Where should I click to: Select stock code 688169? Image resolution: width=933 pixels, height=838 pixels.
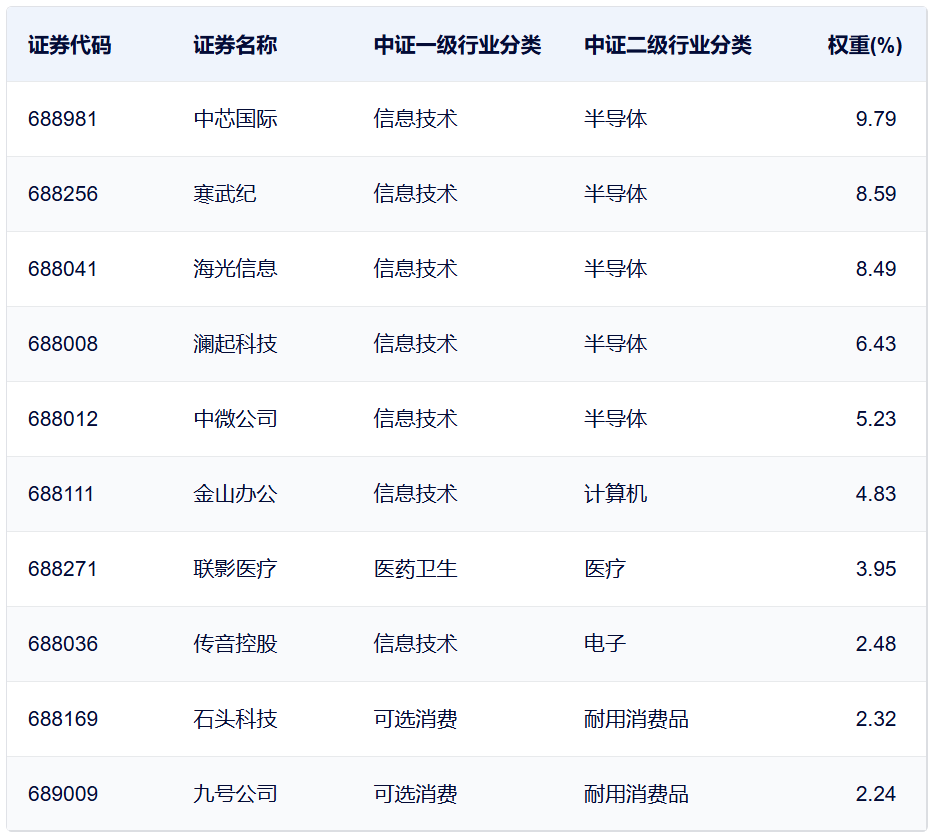tap(62, 719)
